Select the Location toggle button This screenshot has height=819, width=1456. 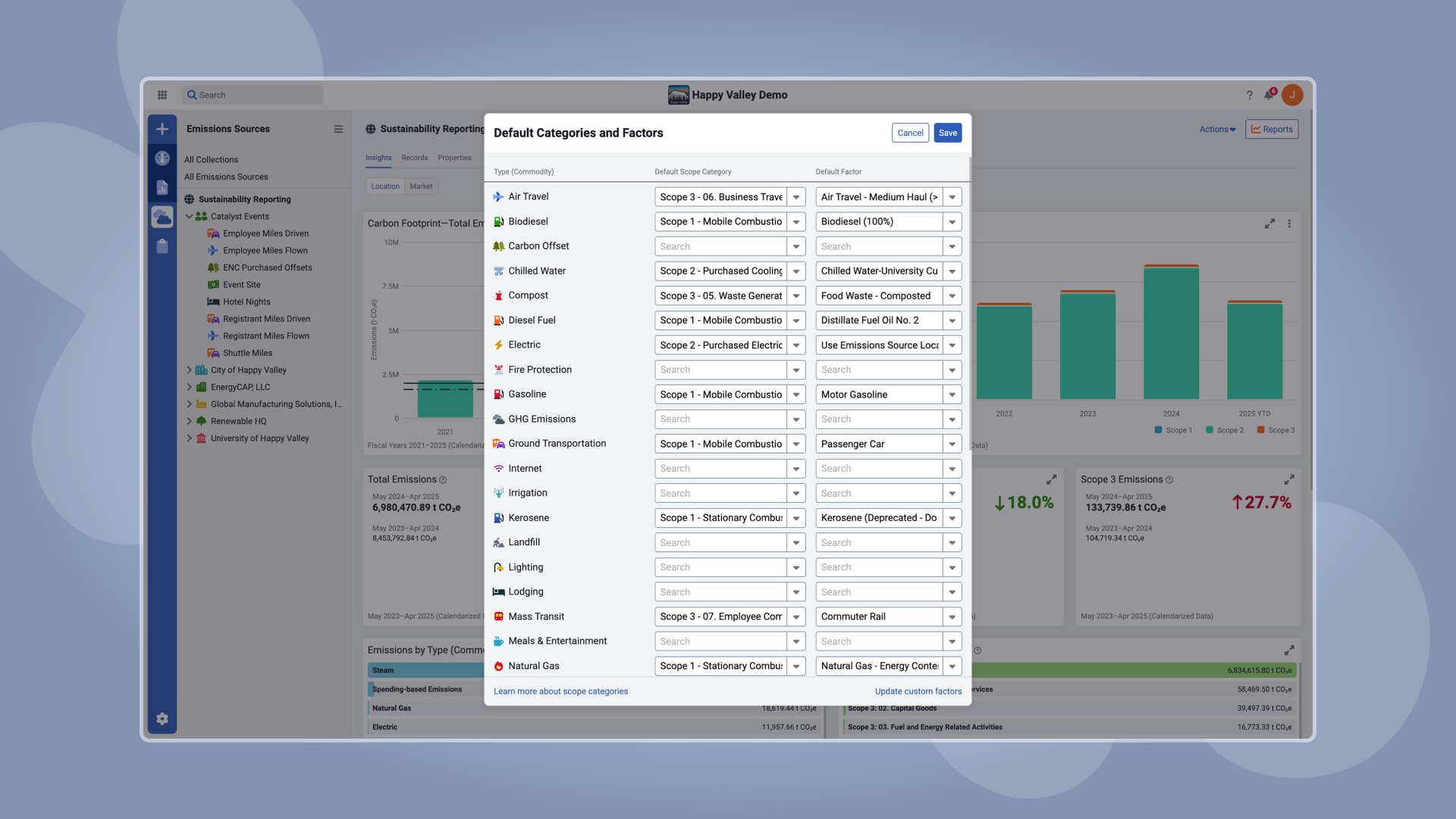click(385, 187)
